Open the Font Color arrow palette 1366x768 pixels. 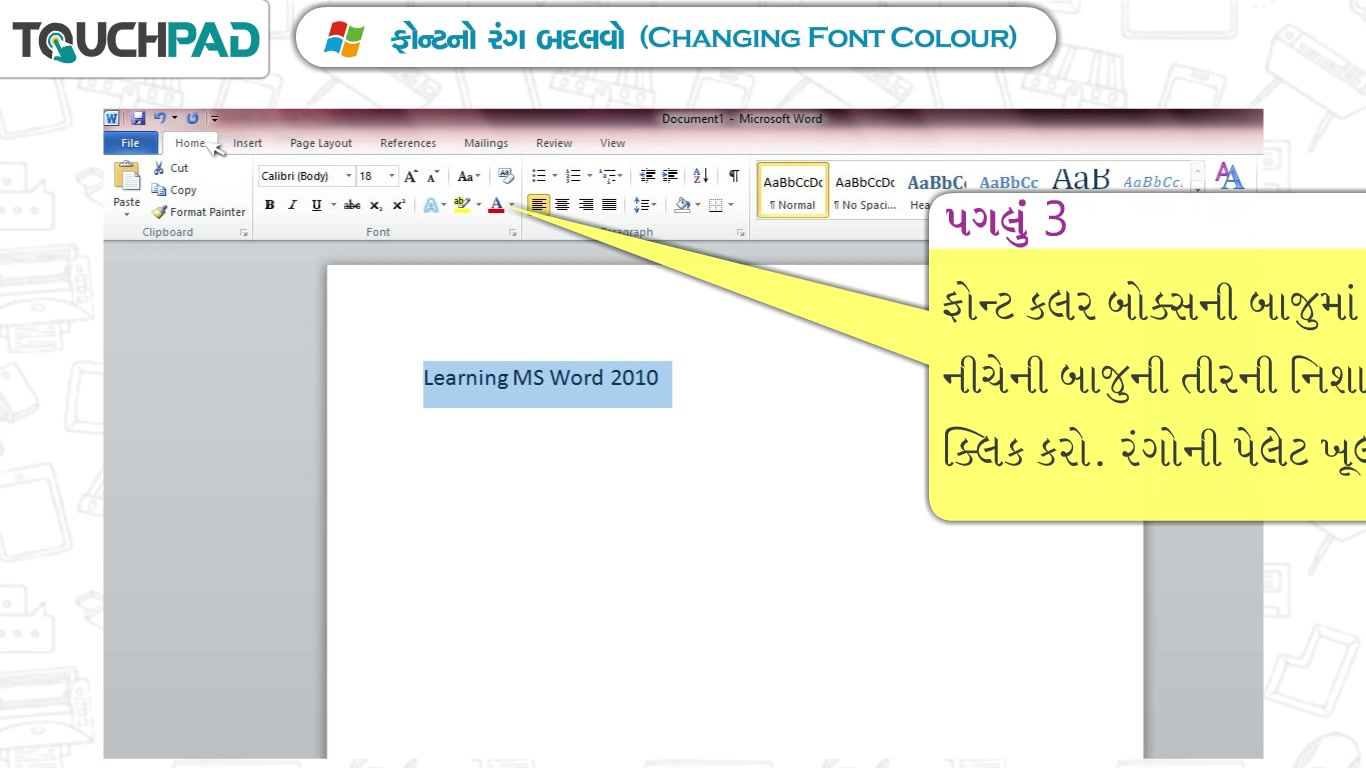(x=512, y=205)
